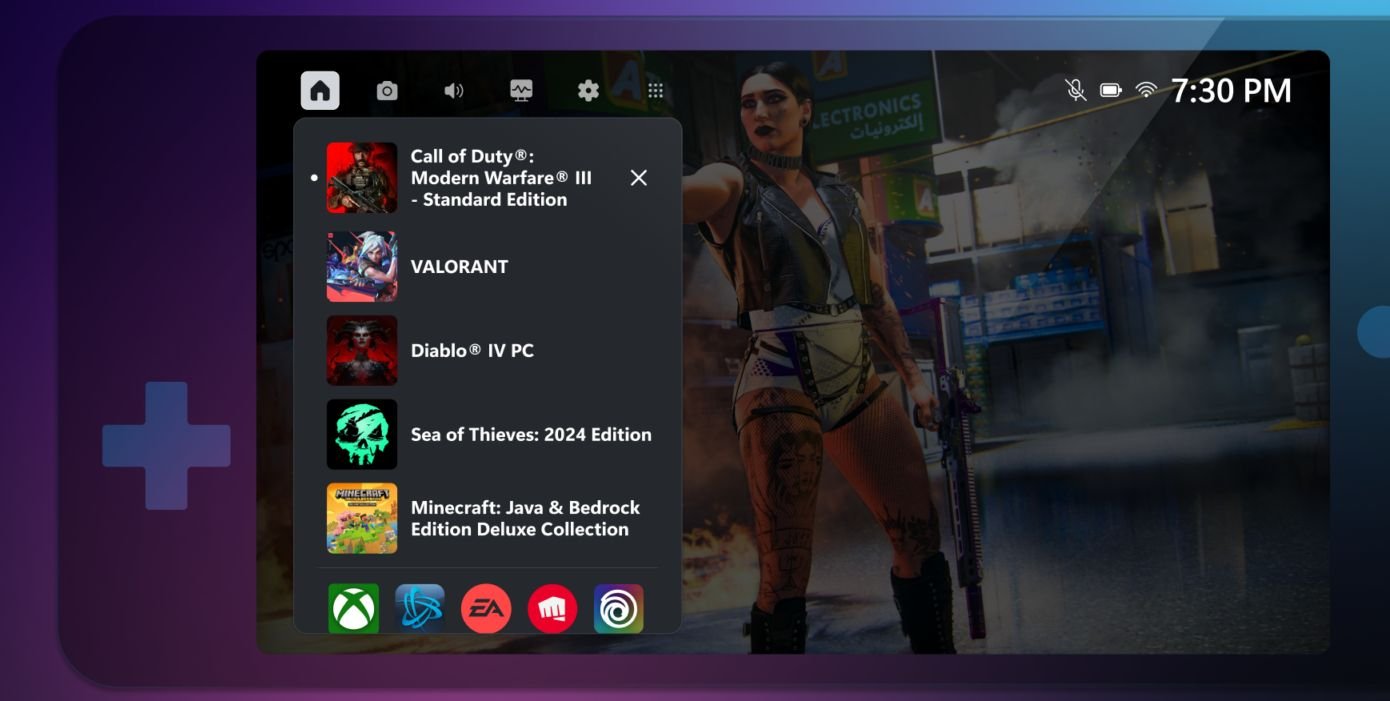1390x701 pixels.
Task: Launch the Xbox app from the launcher row
Action: click(353, 607)
